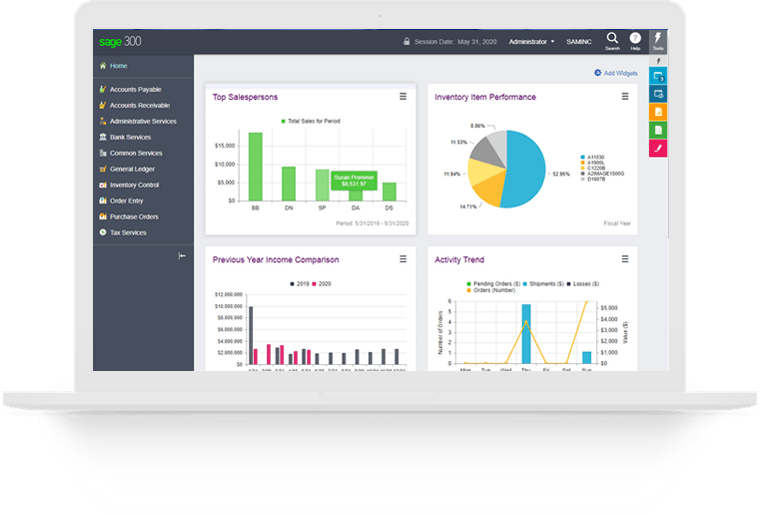Click the green report tool tile
Image resolution: width=760 pixels, height=515 pixels.
click(x=658, y=130)
